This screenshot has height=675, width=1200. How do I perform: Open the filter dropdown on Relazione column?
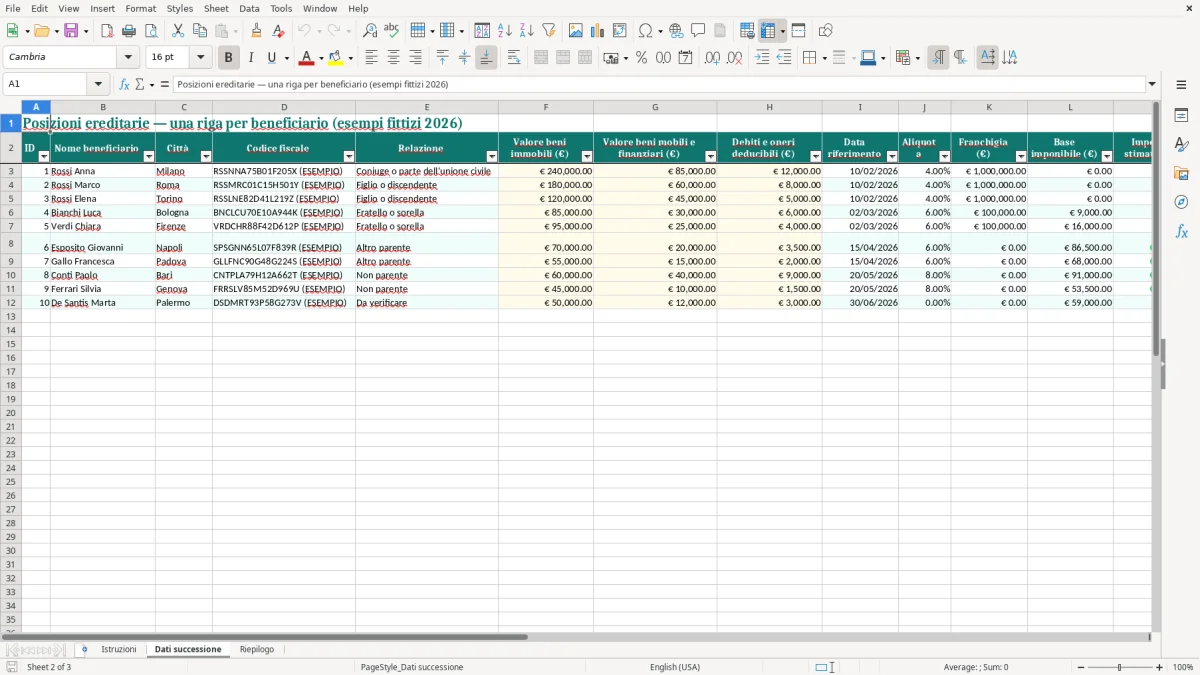click(x=492, y=157)
